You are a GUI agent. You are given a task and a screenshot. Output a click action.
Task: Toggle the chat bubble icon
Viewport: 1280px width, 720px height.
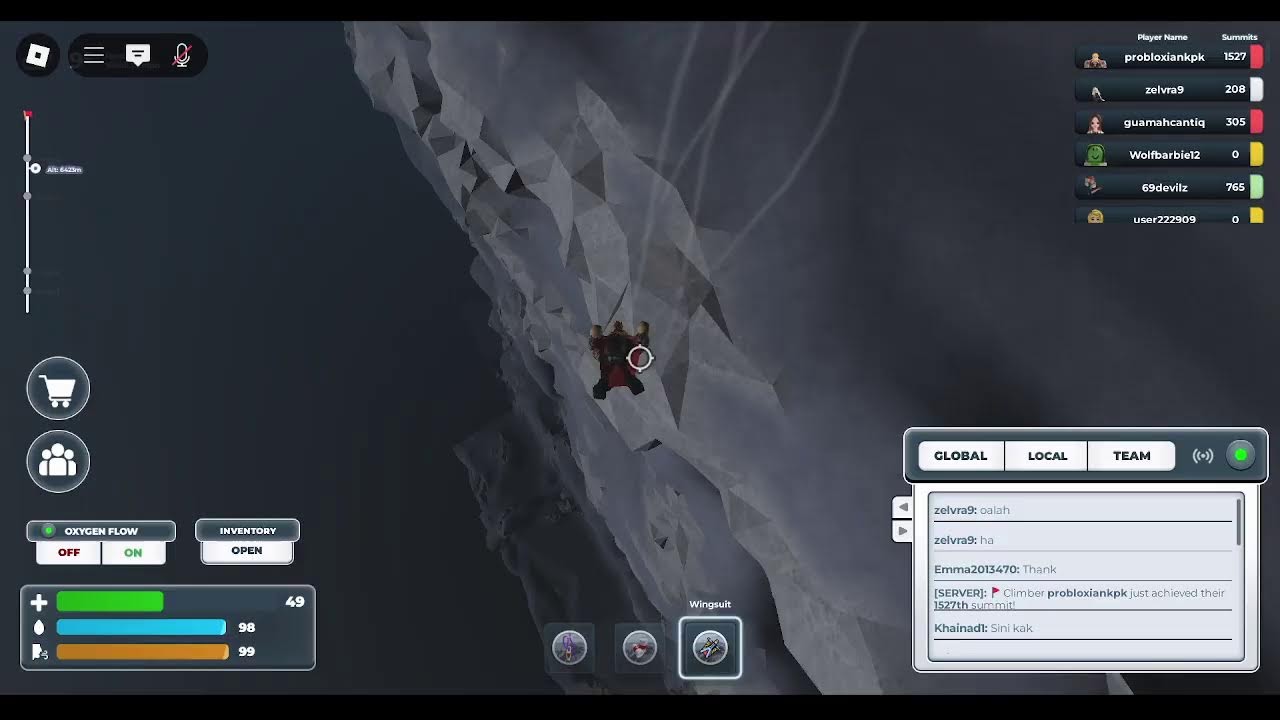(138, 56)
